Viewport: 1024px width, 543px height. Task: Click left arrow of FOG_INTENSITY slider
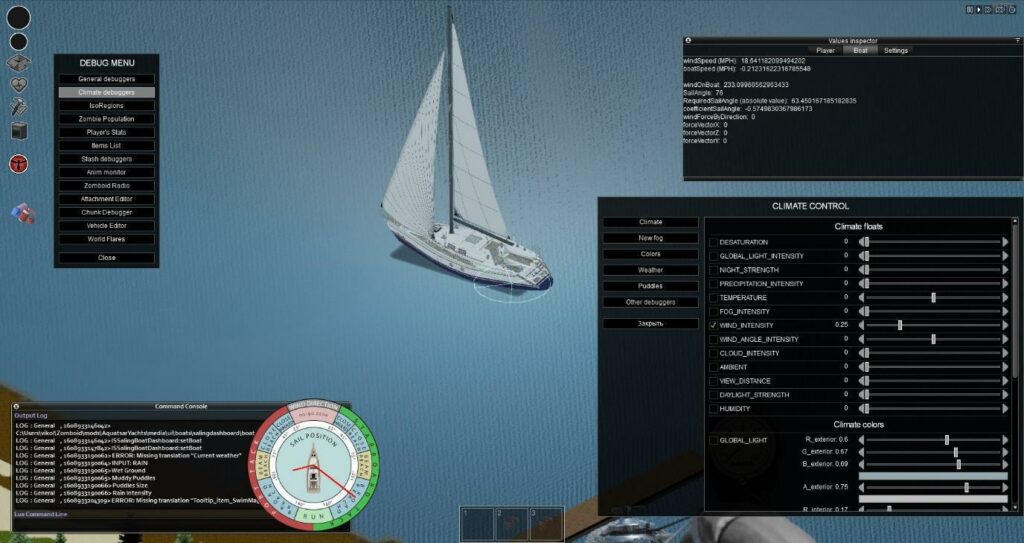[x=861, y=312]
